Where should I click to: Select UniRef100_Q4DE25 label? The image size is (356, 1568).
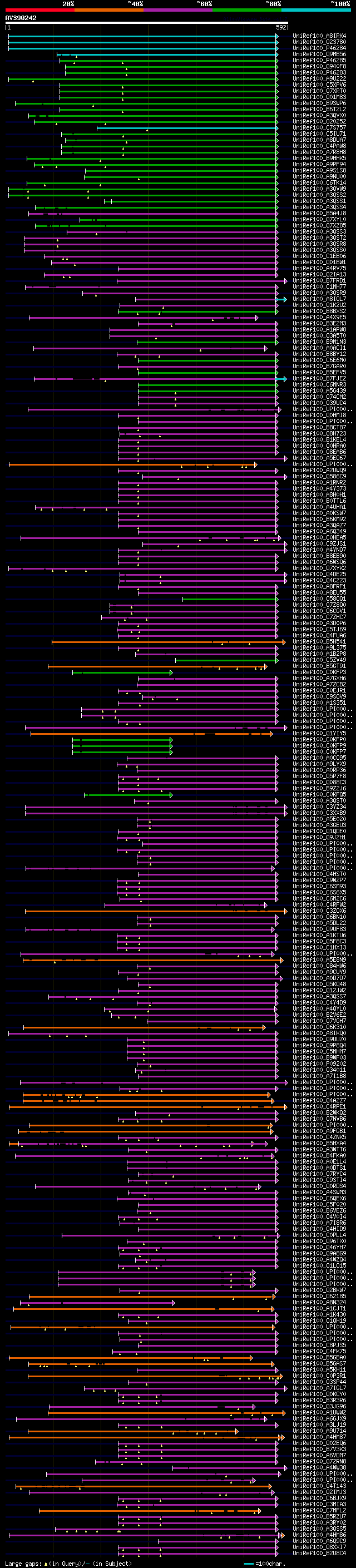319,575
